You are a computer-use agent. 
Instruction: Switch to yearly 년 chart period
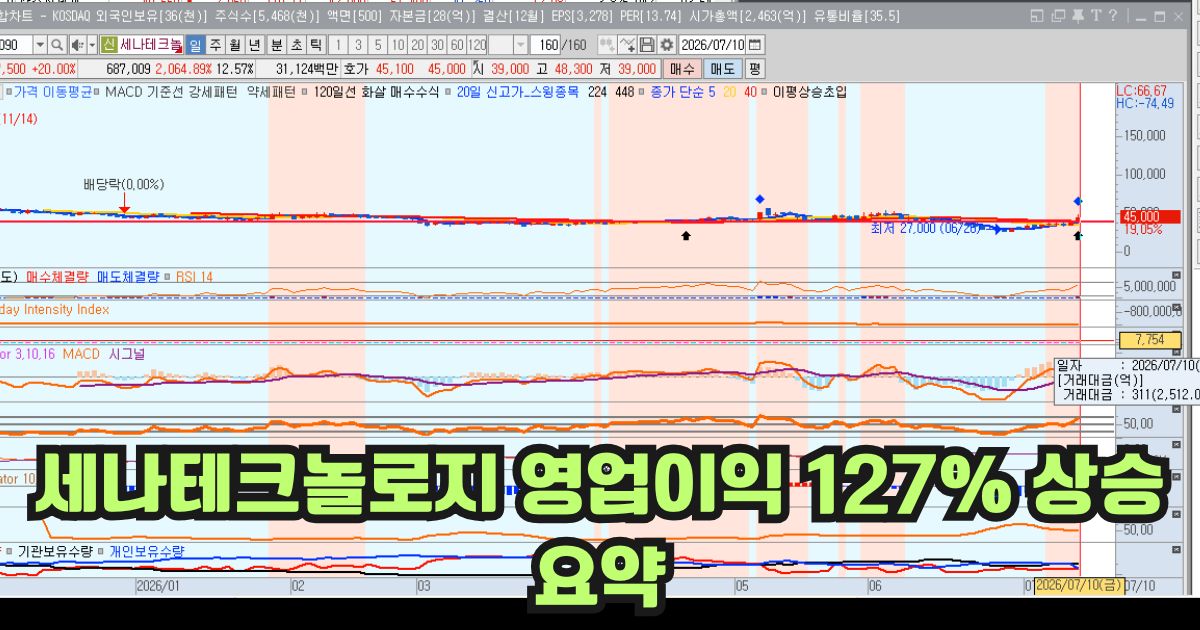(x=254, y=45)
